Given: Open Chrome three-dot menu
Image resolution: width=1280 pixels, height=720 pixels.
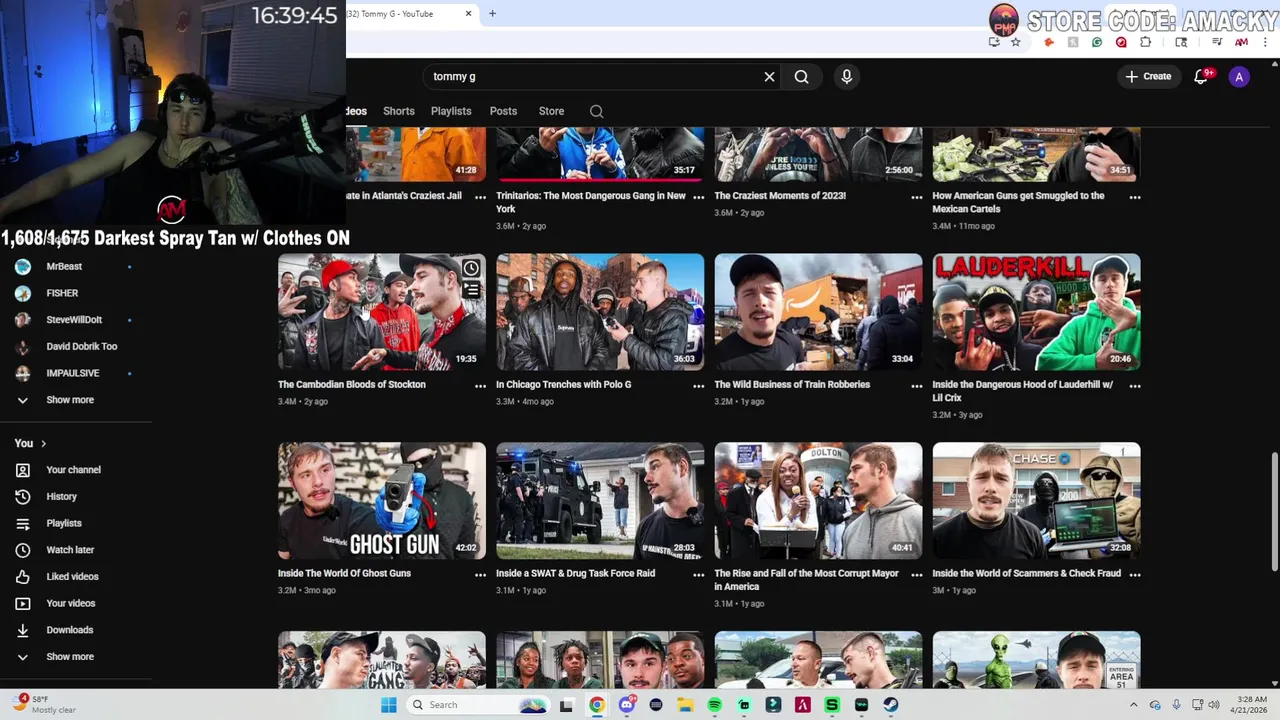Looking at the screenshot, I should click(x=1264, y=42).
